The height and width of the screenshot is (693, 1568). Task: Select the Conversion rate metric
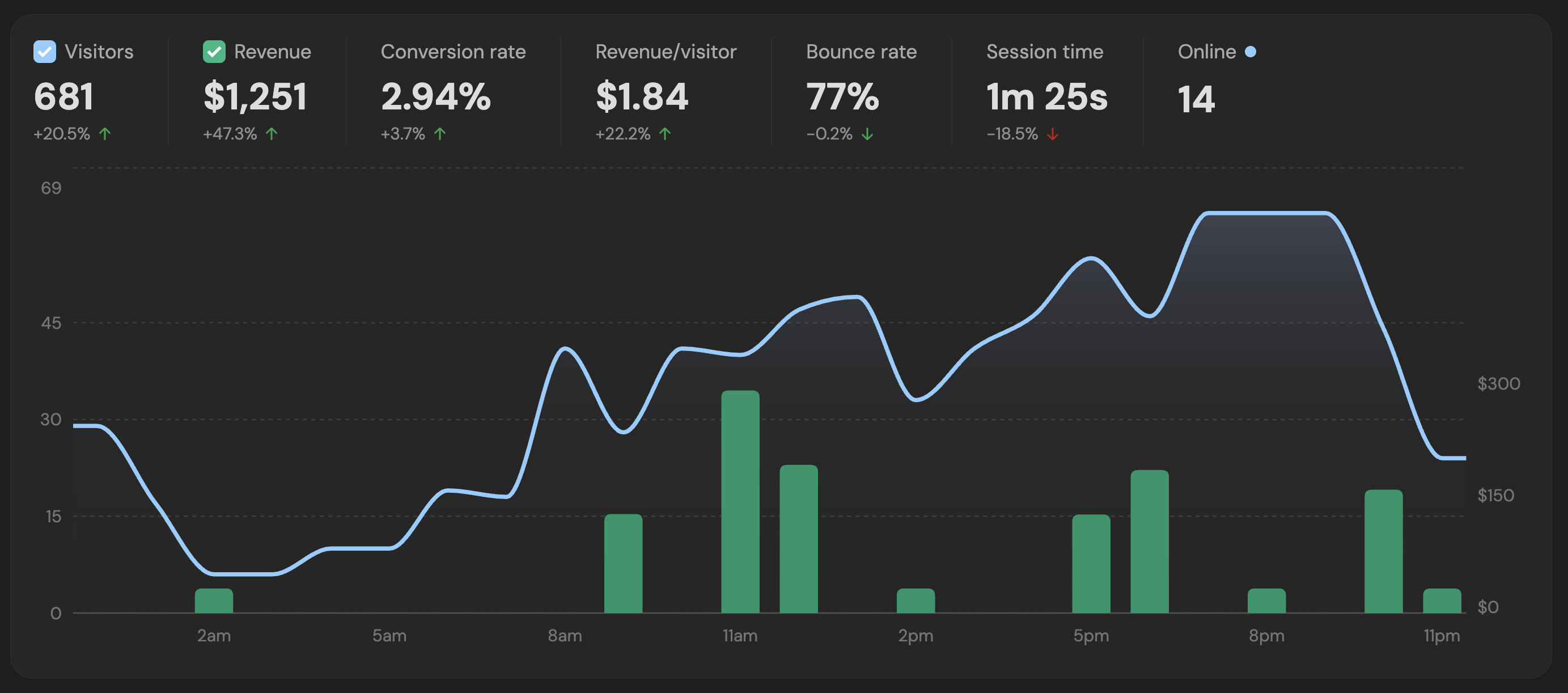453,52
